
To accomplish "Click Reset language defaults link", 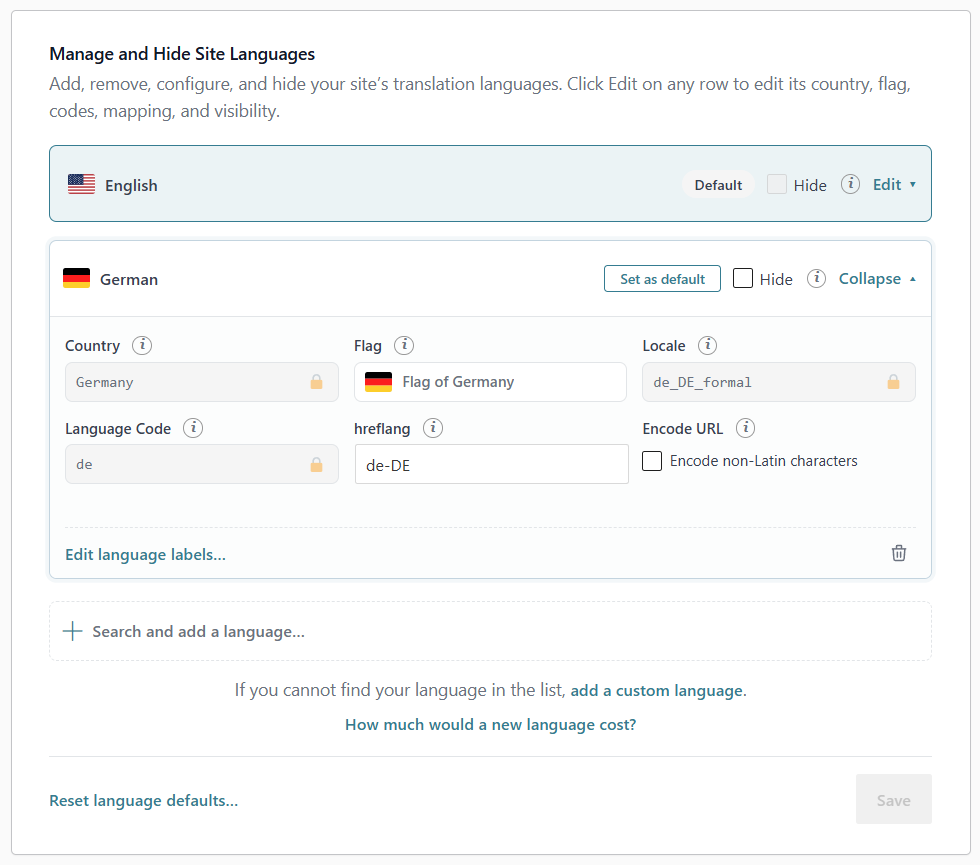I will [x=144, y=801].
